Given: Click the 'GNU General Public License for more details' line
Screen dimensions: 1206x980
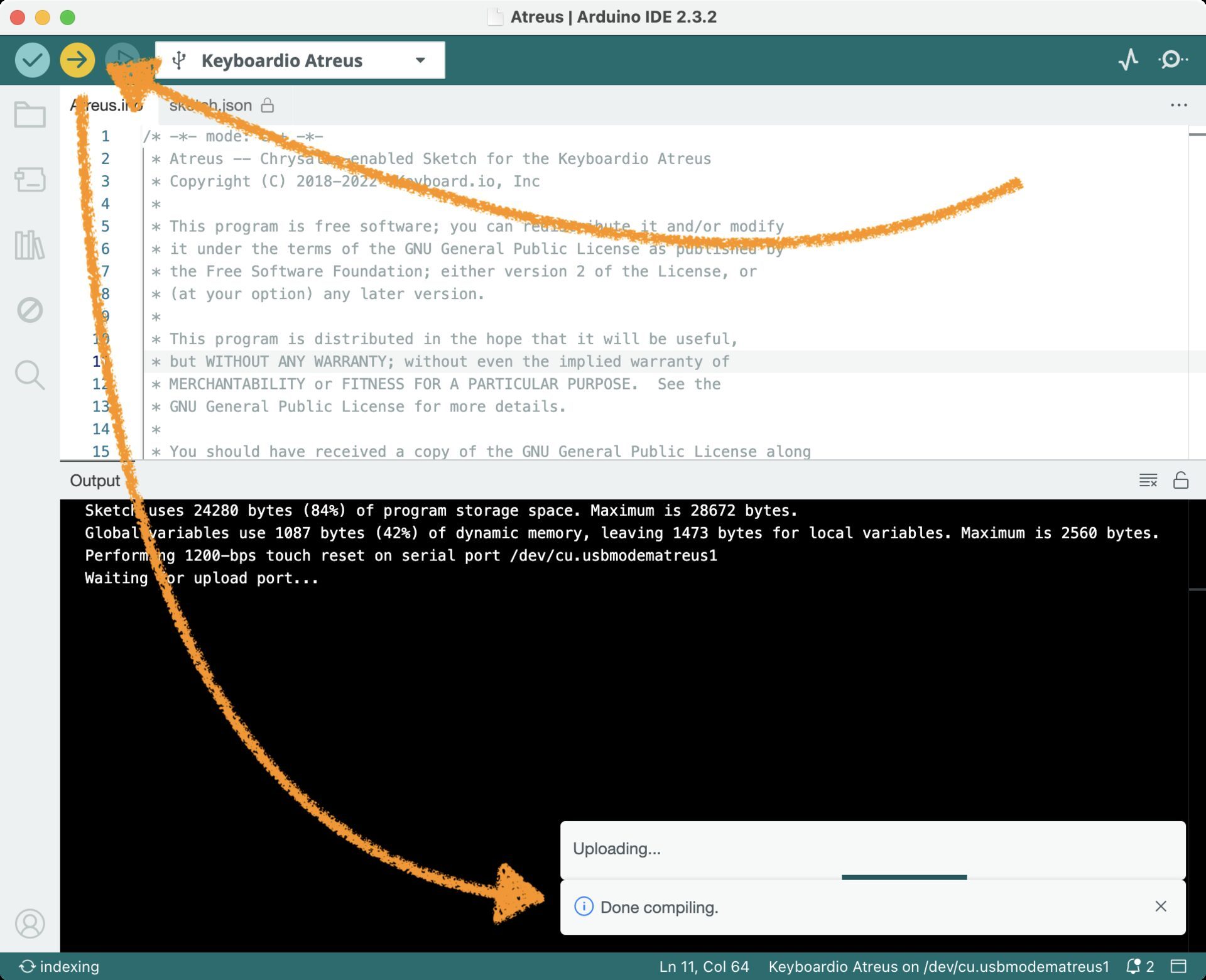Looking at the screenshot, I should click(x=359, y=406).
